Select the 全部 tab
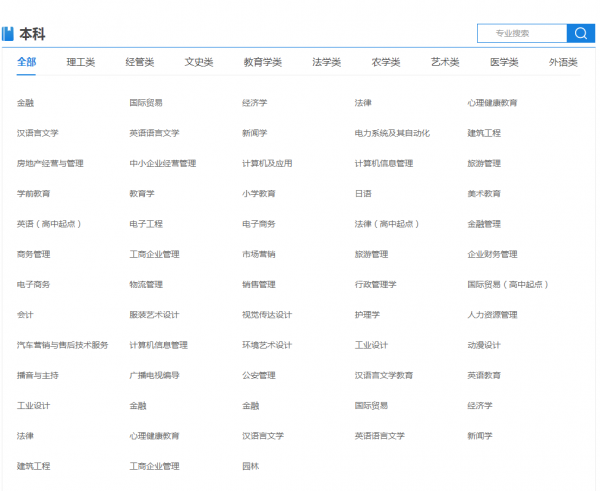This screenshot has height=491, width=600. tap(26, 62)
